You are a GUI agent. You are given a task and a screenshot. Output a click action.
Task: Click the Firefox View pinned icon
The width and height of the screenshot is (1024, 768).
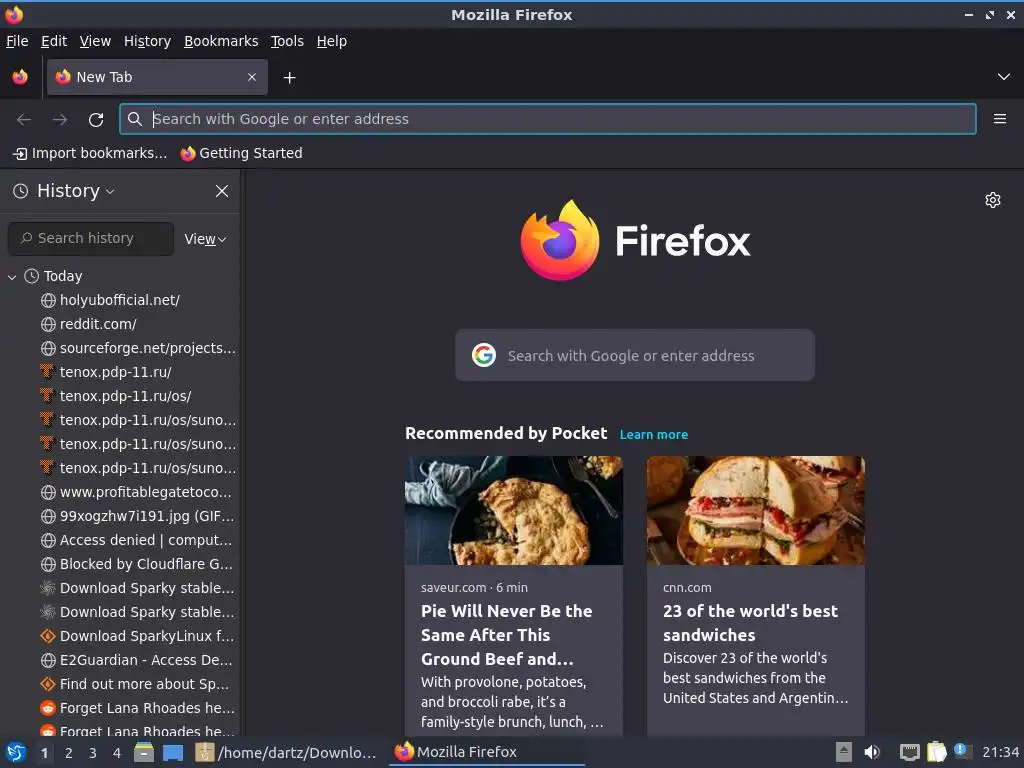20,77
